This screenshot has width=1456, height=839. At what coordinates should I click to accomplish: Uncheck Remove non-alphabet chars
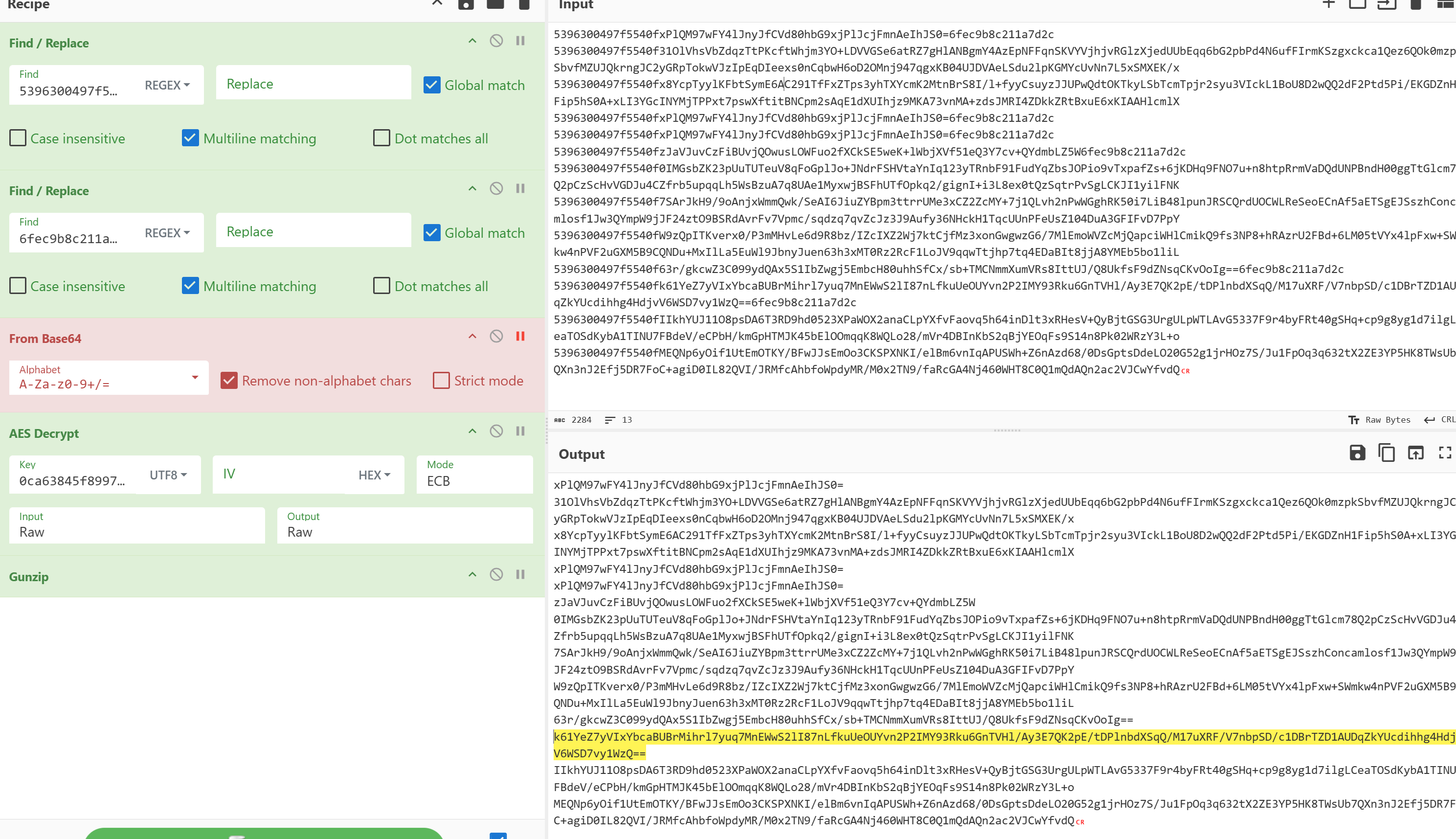pyautogui.click(x=229, y=381)
